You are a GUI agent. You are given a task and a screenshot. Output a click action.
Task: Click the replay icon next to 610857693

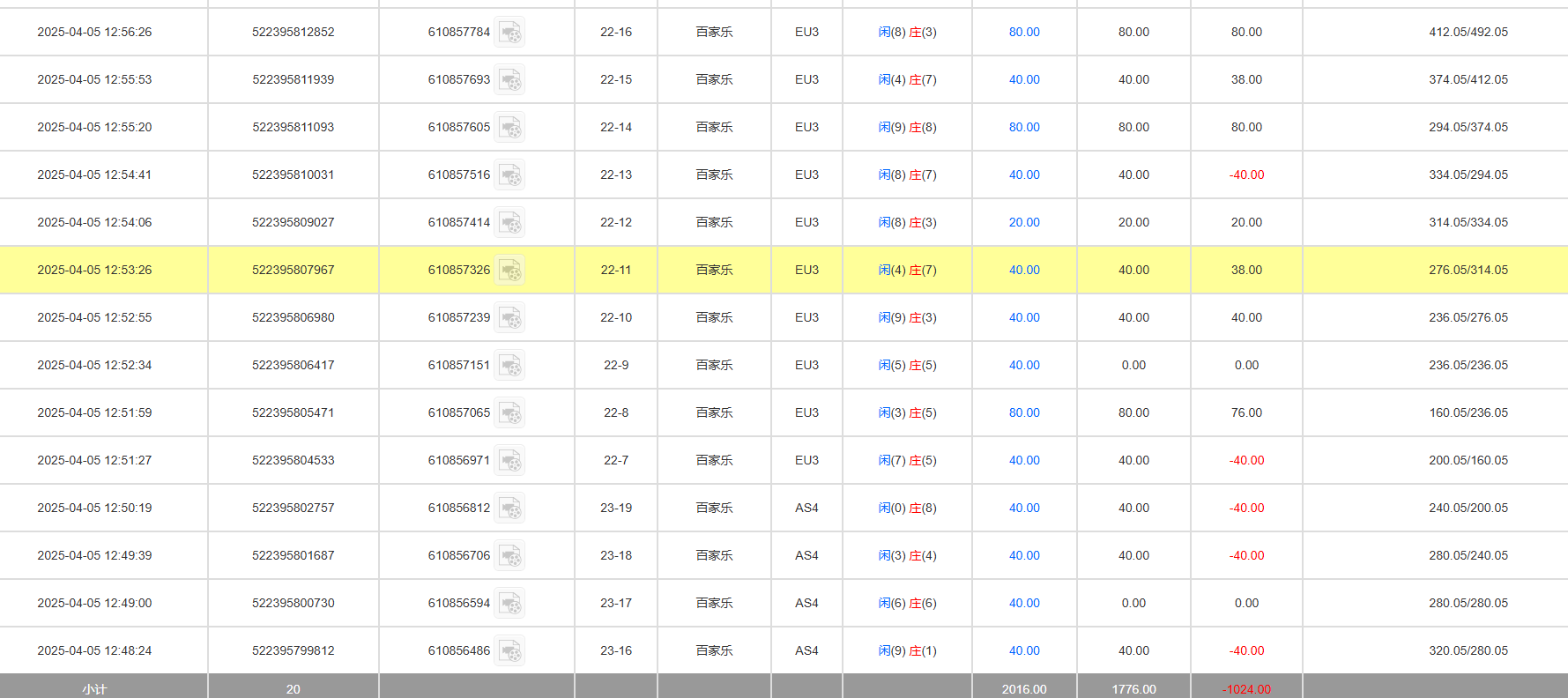(x=509, y=80)
